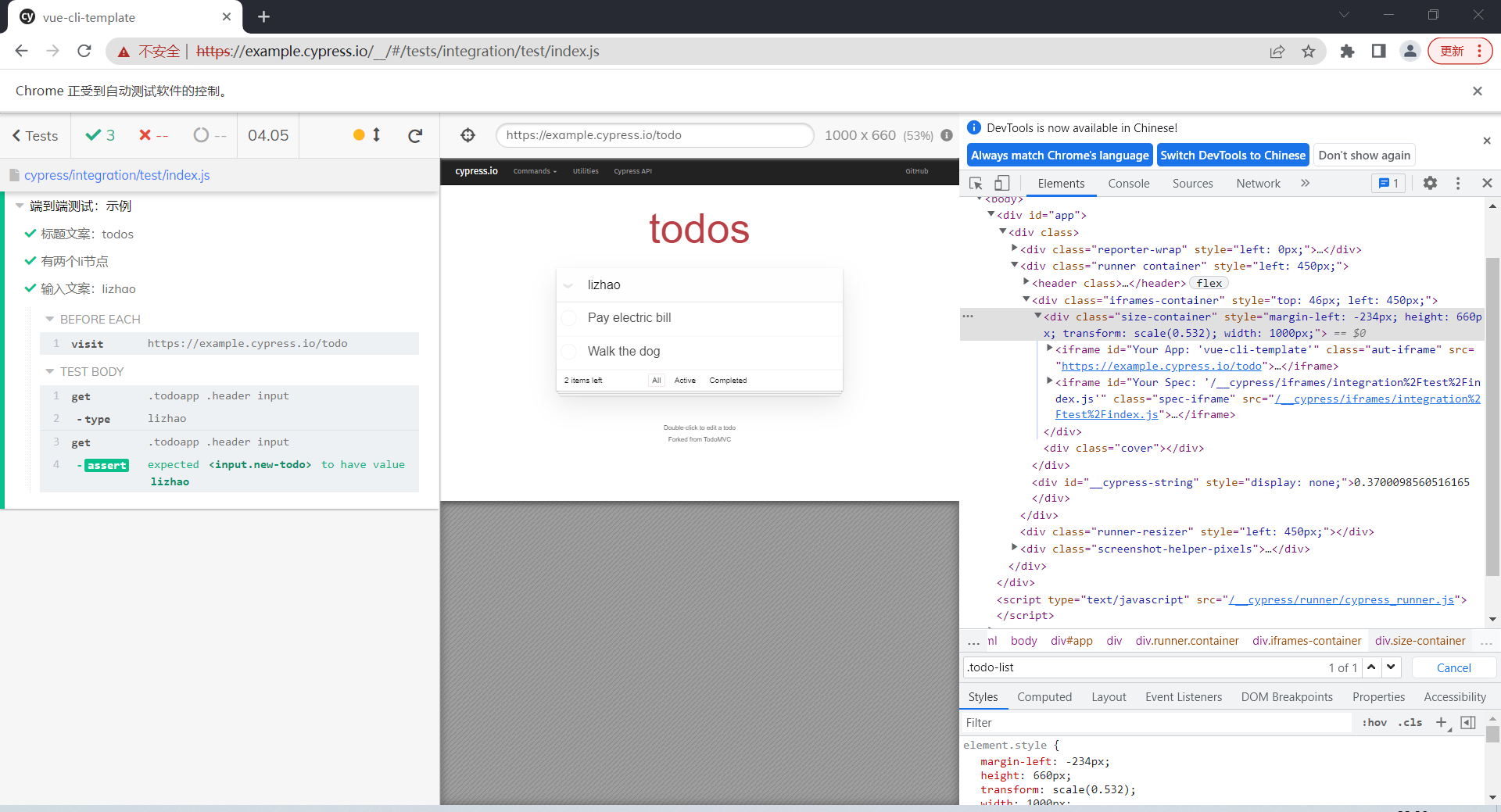This screenshot has height=812, width=1501.
Task: Open Cypress API in the navbar
Action: tap(632, 171)
